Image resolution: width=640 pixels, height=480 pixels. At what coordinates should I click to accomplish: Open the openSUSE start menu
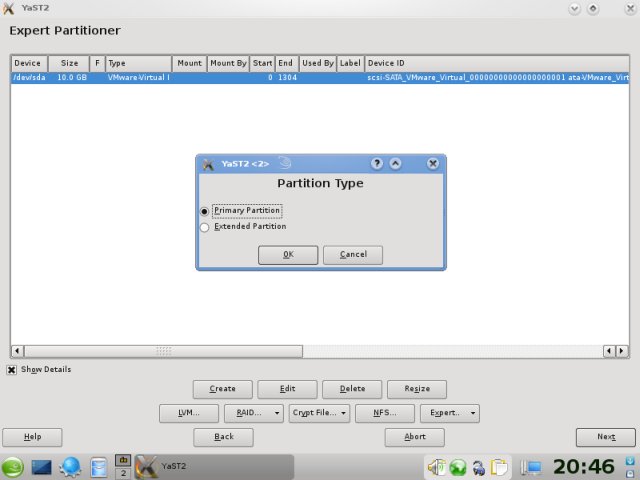13,467
